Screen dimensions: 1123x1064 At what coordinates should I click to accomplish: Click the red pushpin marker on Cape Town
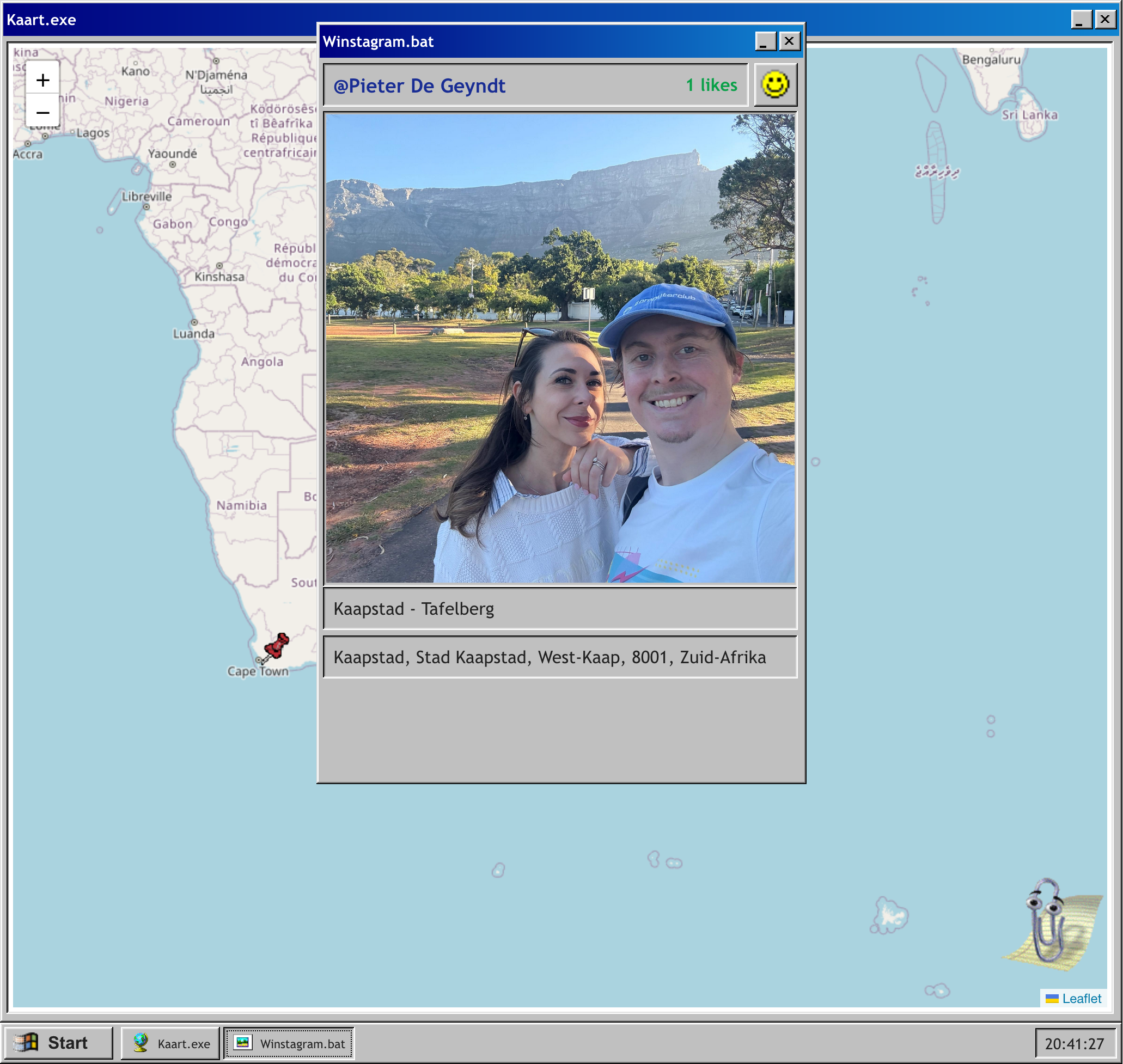point(276,646)
